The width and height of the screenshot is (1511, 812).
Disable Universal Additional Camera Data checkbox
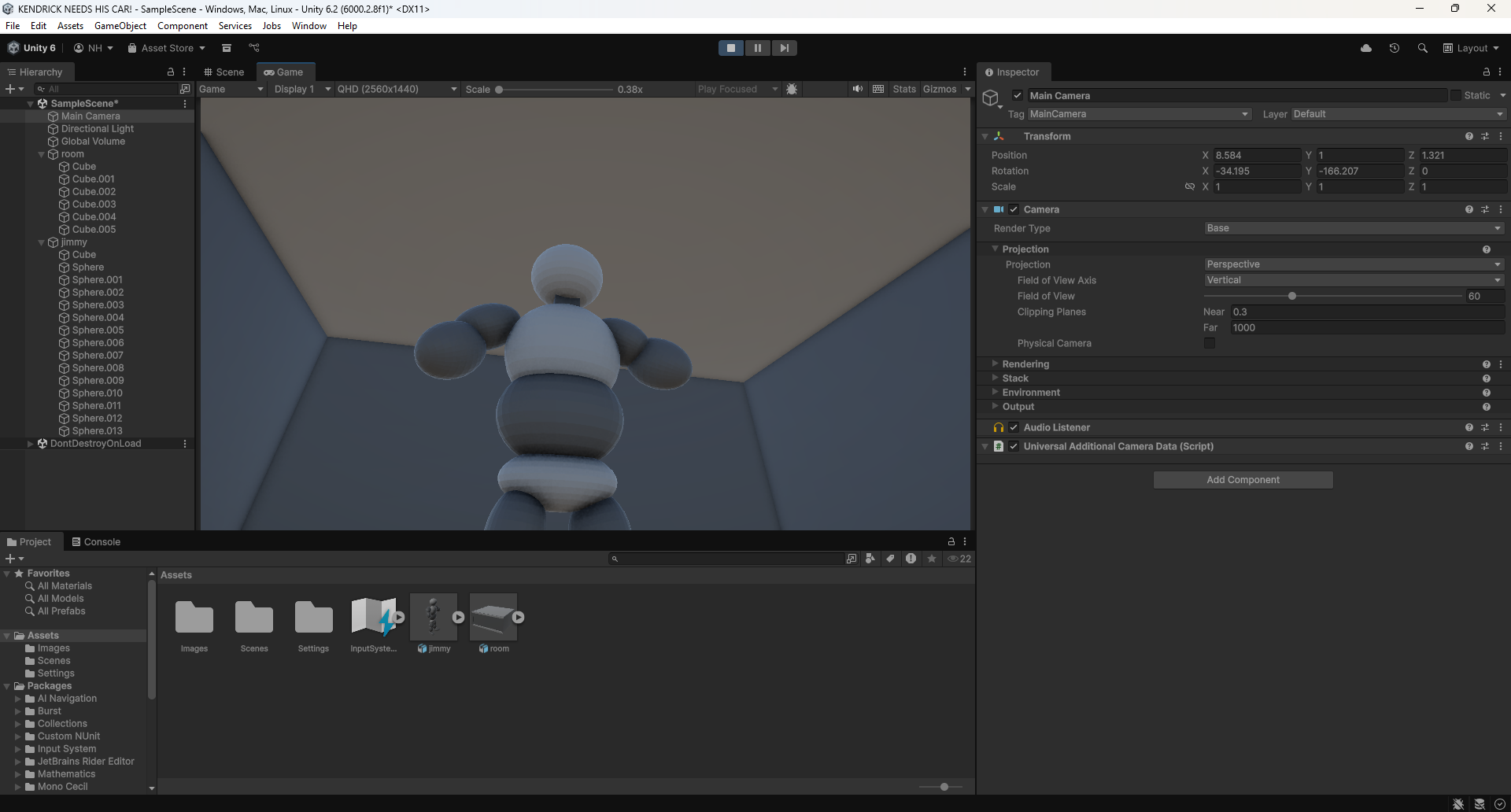(1014, 446)
